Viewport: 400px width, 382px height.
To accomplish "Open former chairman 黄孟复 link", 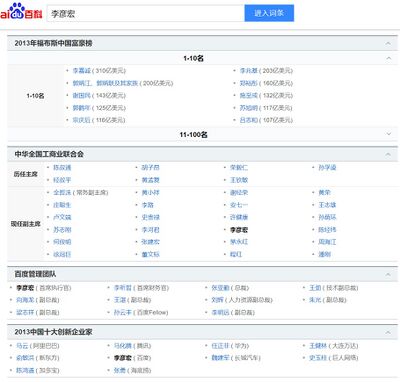I will point(150,180).
